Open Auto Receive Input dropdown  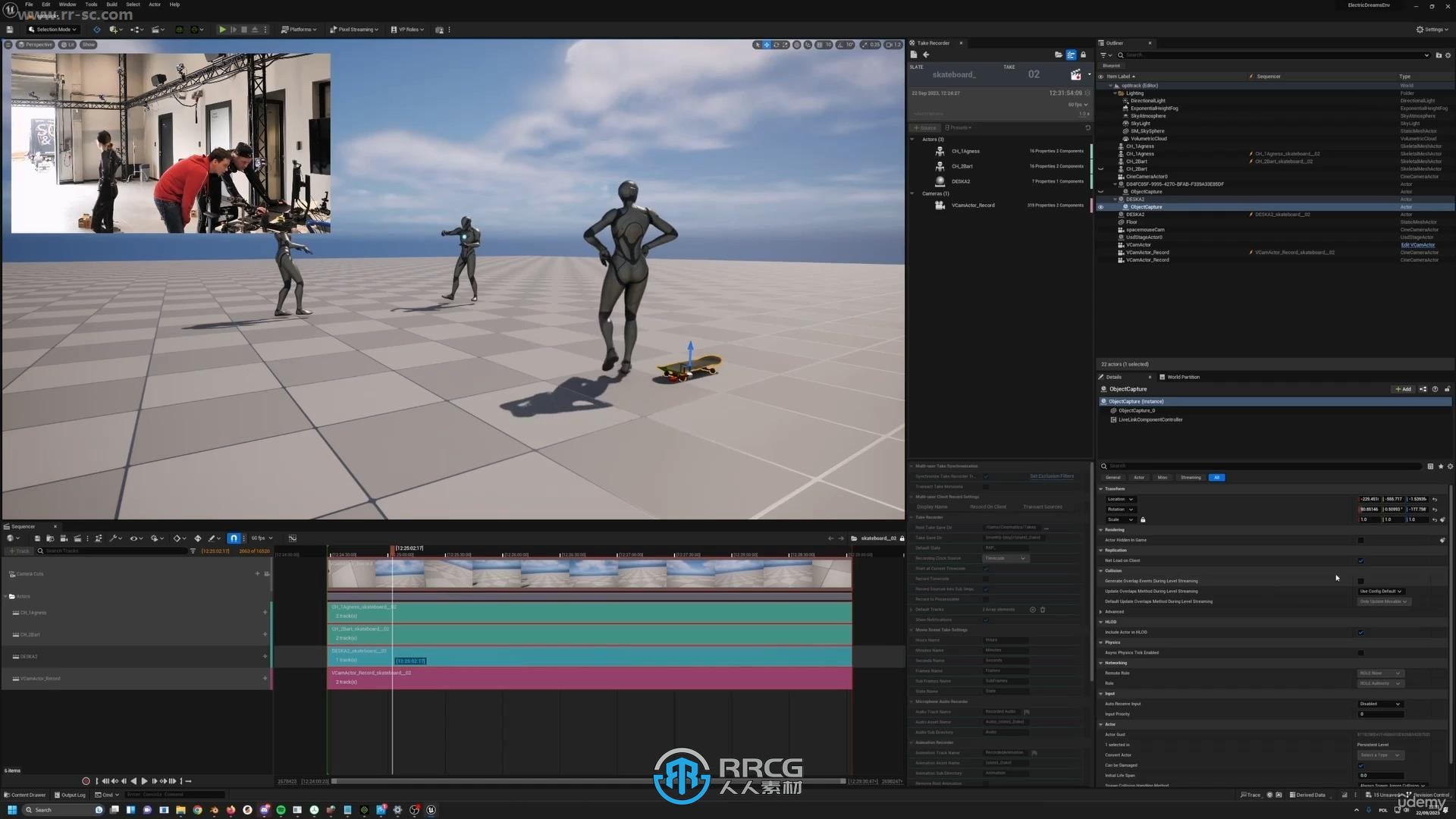click(1379, 704)
